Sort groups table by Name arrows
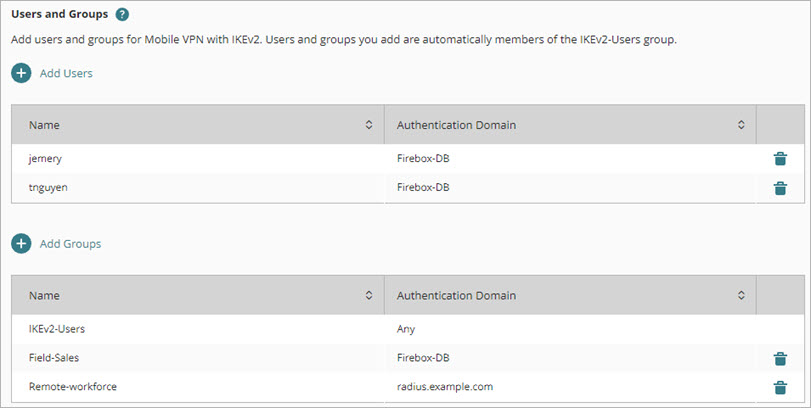This screenshot has width=811, height=408. tap(369, 295)
